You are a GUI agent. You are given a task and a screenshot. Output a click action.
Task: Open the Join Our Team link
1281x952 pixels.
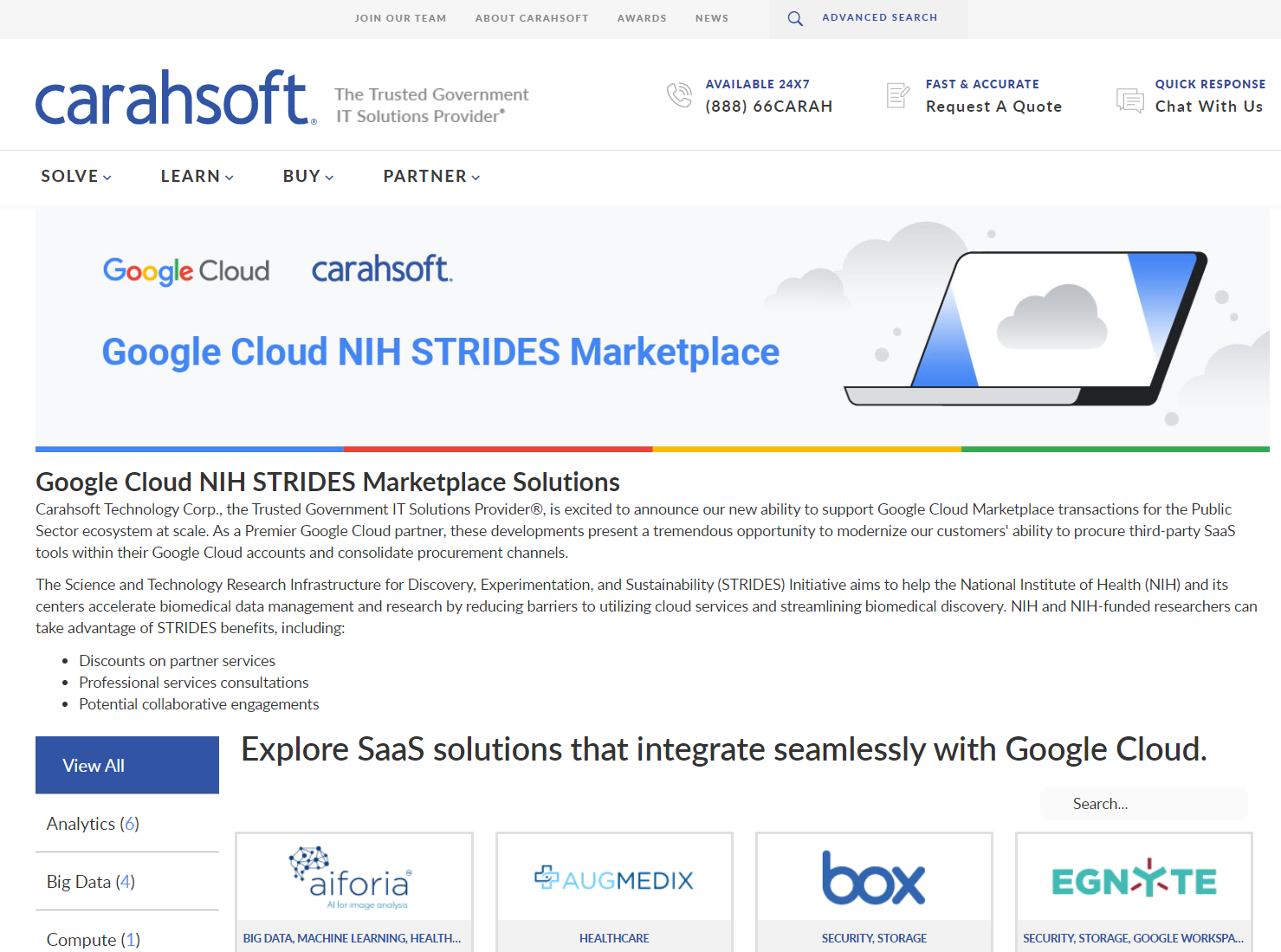point(400,18)
